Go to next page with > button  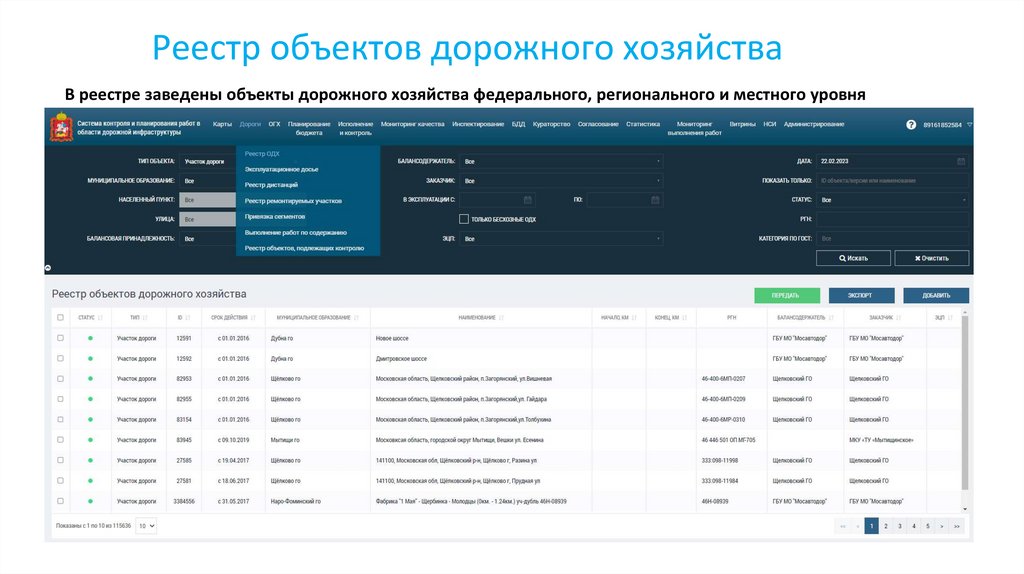click(942, 526)
